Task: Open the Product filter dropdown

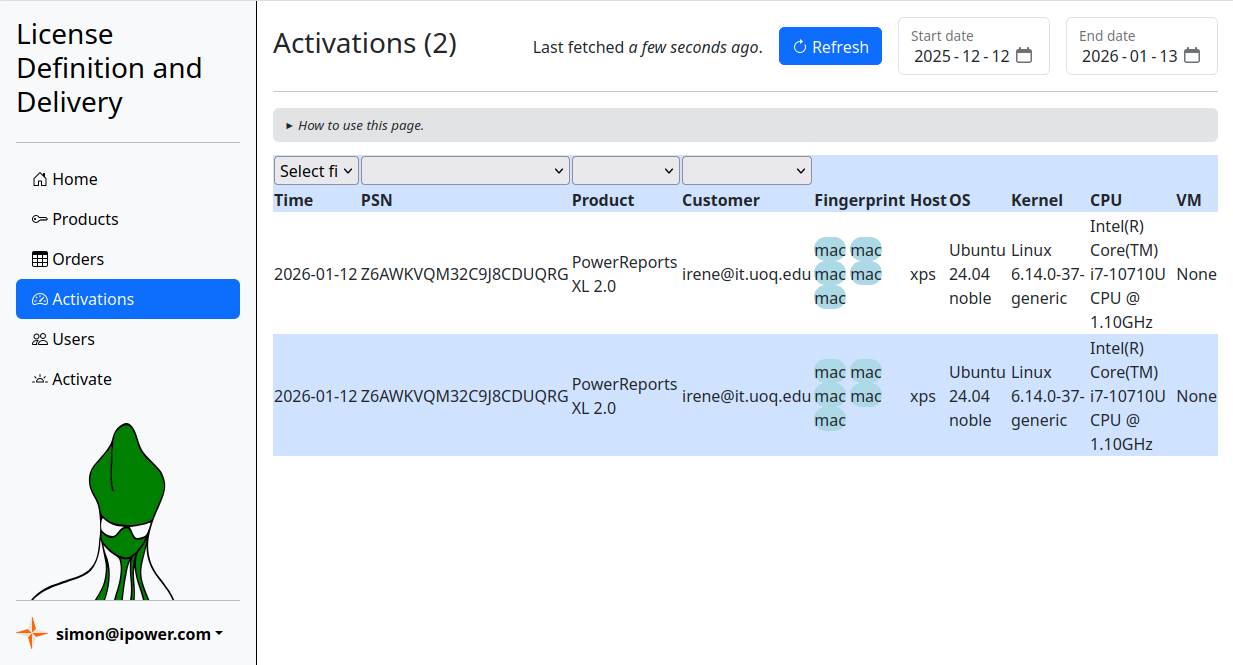Action: point(625,171)
